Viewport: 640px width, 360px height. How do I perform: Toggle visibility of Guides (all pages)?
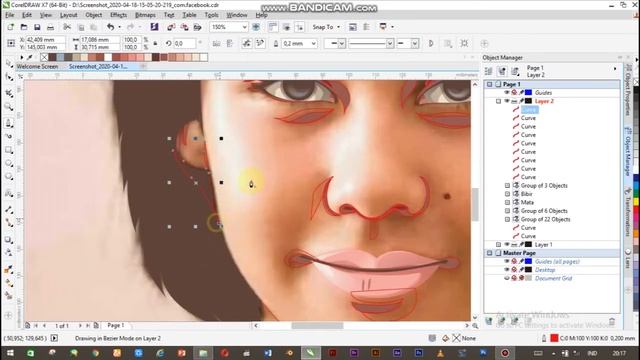coord(507,261)
